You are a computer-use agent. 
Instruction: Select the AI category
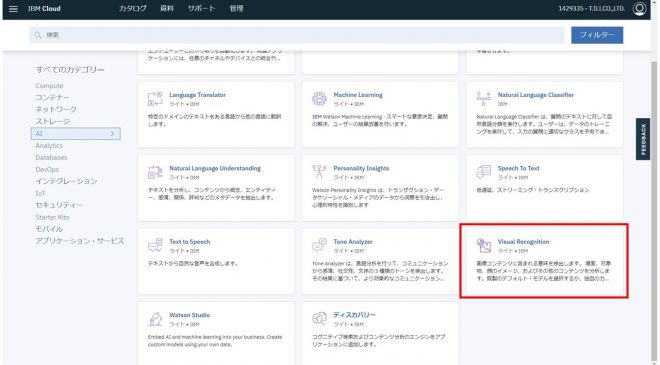[x=76, y=133]
